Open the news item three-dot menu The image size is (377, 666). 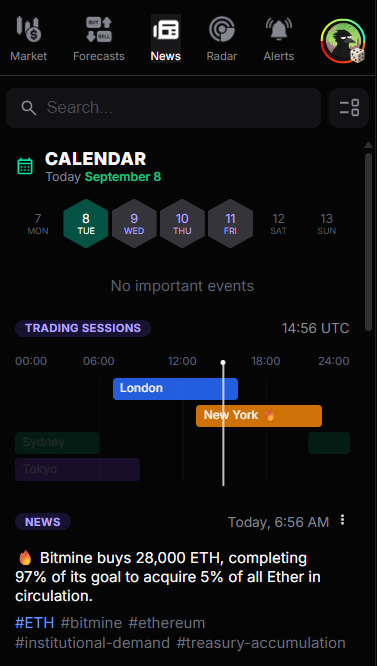point(343,520)
